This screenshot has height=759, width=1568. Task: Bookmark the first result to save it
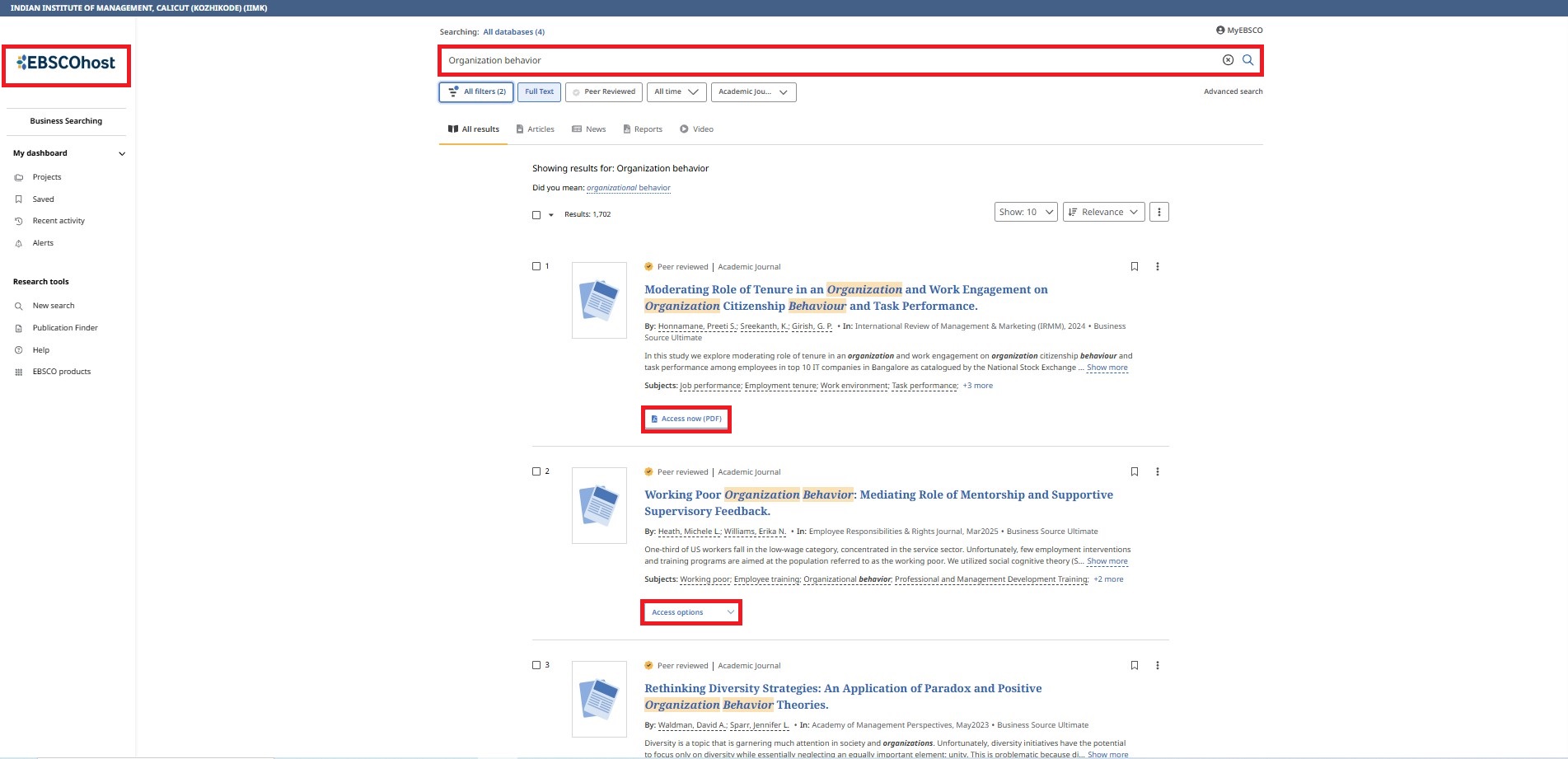click(1135, 266)
